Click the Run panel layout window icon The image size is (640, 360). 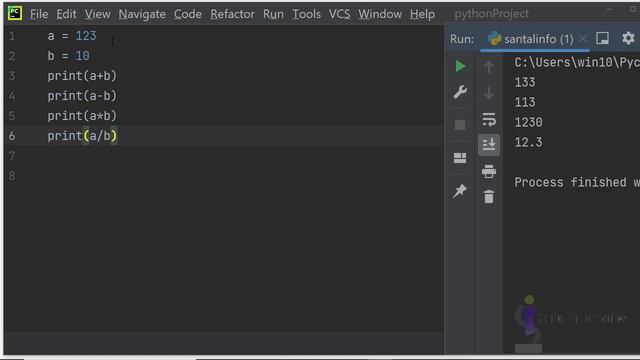tap(602, 38)
